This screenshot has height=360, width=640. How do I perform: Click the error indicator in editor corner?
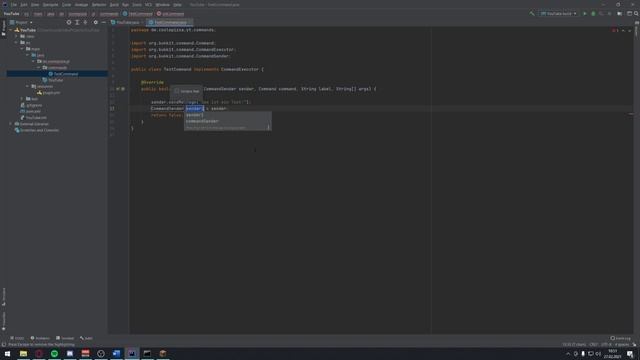[615, 30]
